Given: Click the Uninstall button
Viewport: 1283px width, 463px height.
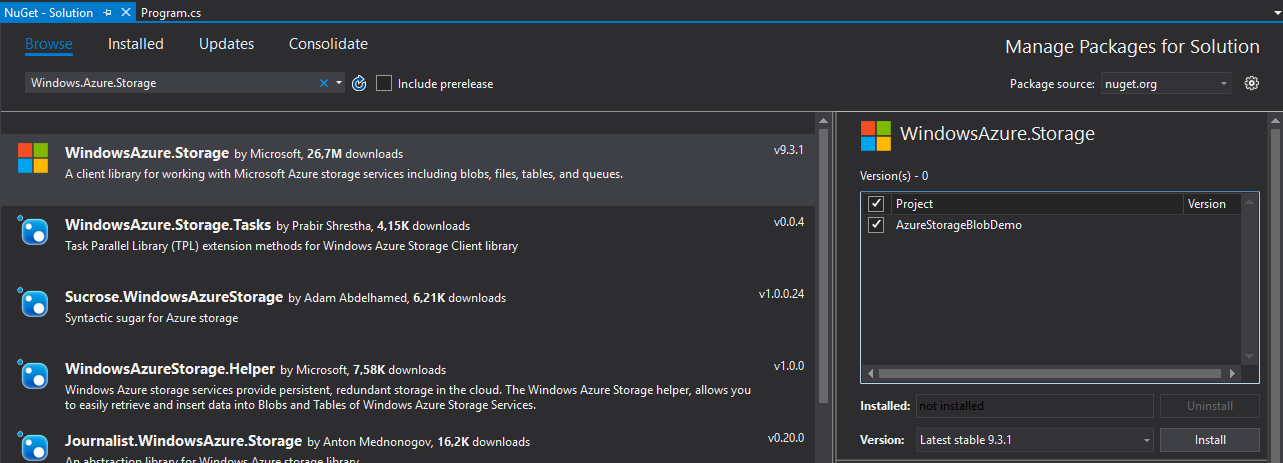Looking at the screenshot, I should 1210,406.
